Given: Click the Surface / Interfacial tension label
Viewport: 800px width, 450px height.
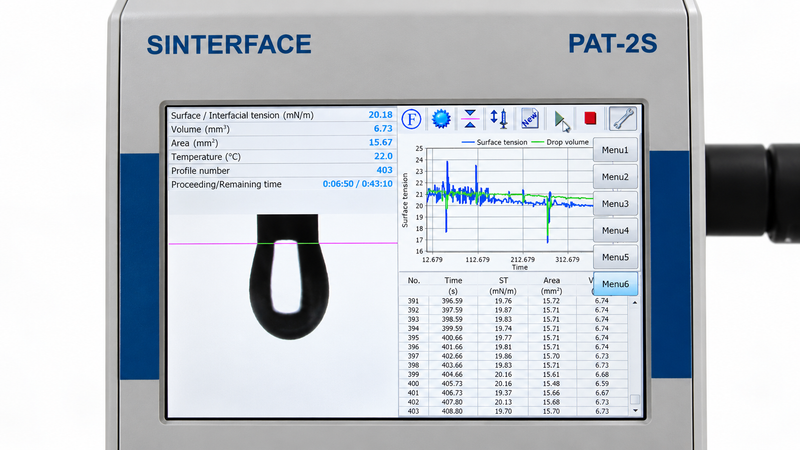Looking at the screenshot, I should point(242,115).
